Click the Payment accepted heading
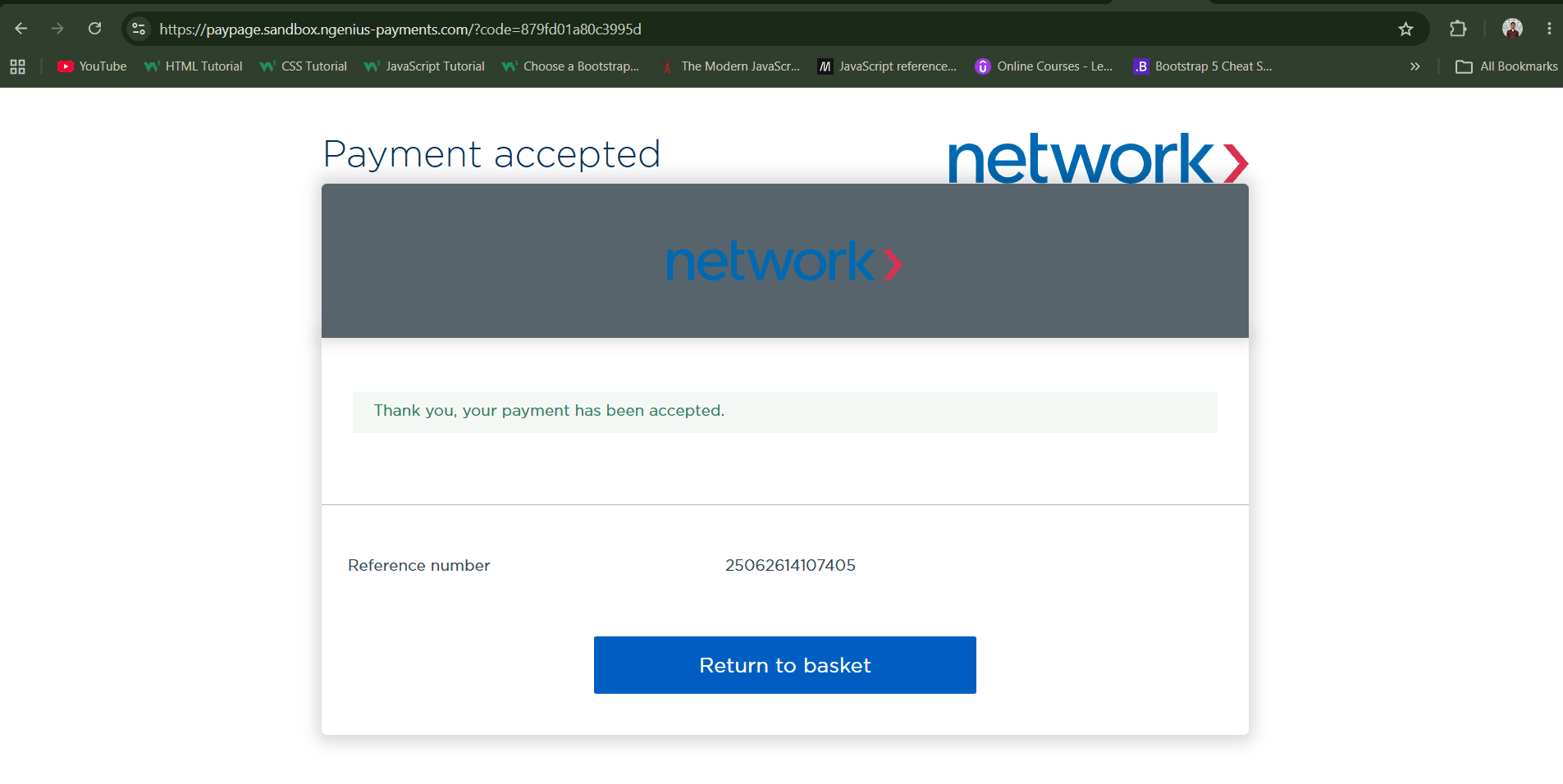Screen dimensions: 1563x784 point(491,154)
